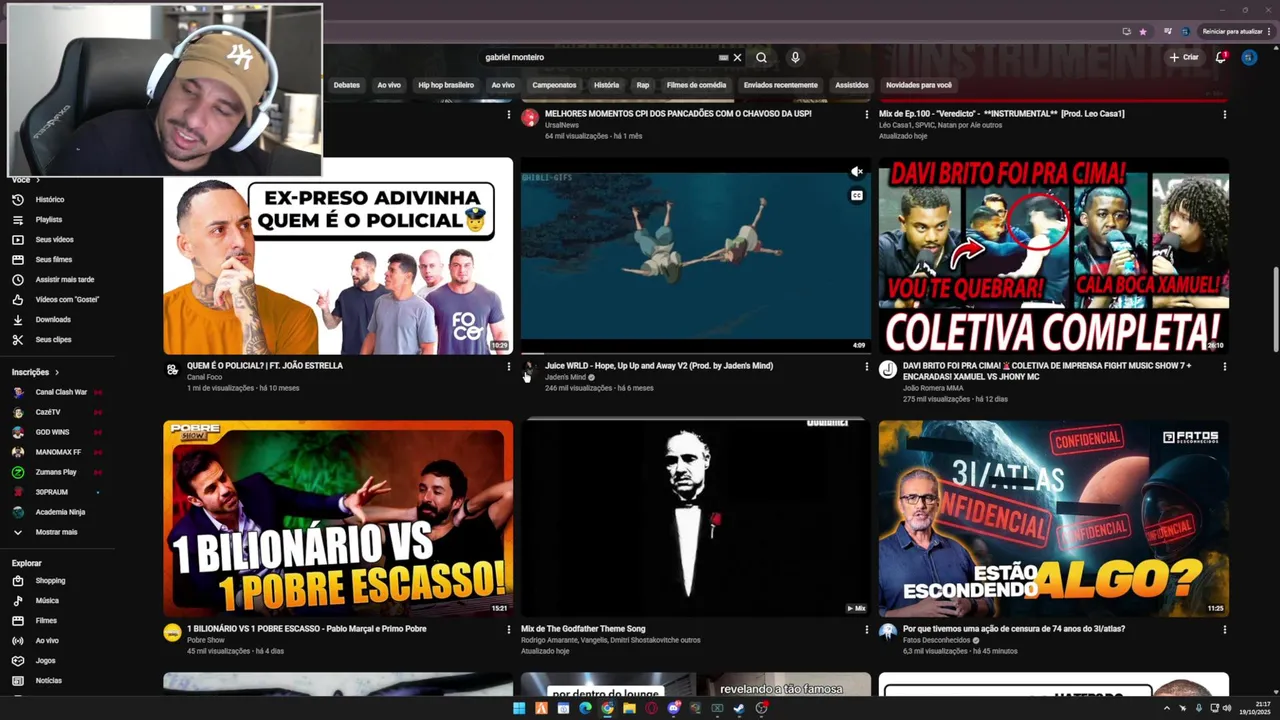This screenshot has width=1280, height=720.
Task: Open options for DAVI BRITO video
Action: pyautogui.click(x=1224, y=367)
